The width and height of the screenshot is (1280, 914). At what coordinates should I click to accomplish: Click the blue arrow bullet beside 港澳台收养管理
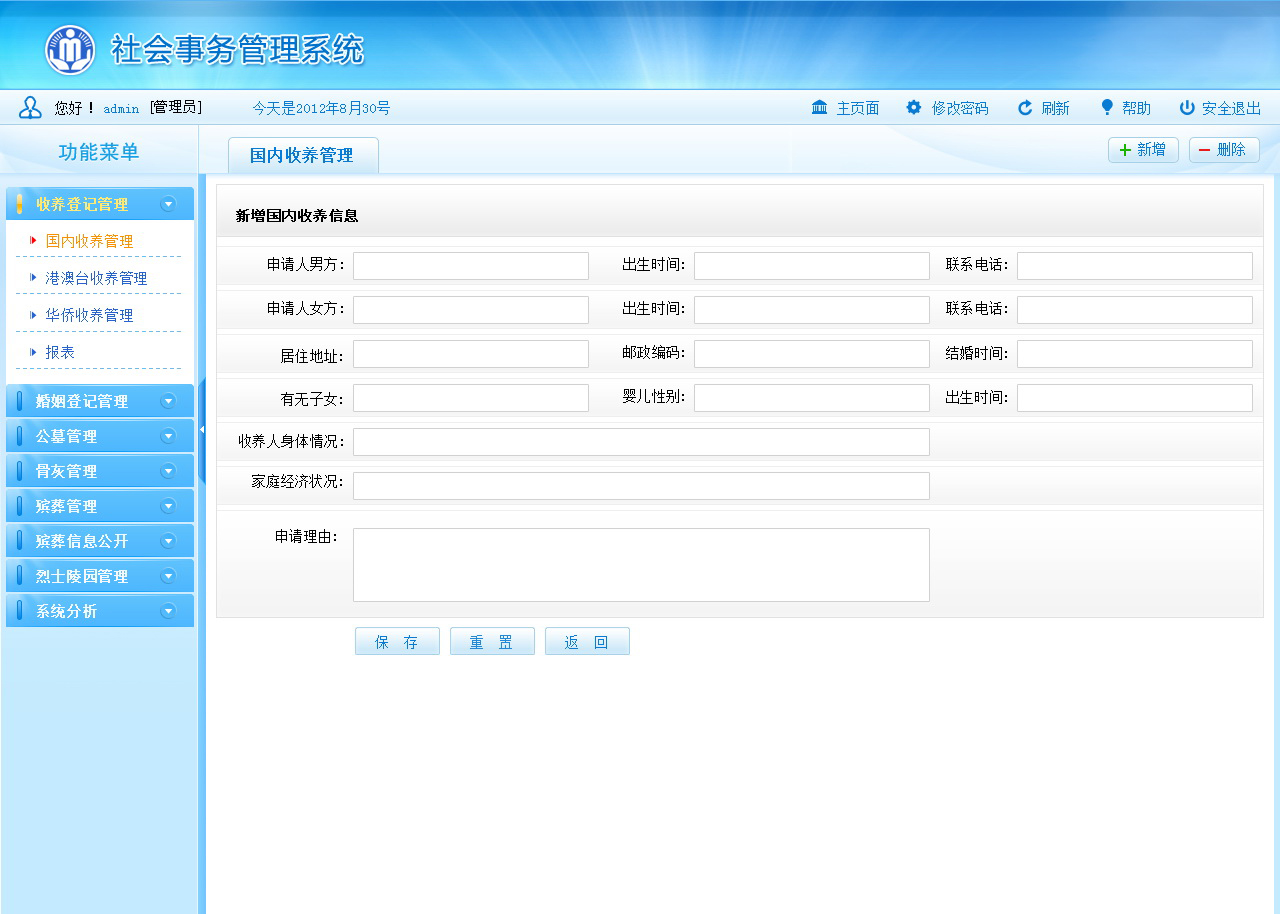[33, 278]
